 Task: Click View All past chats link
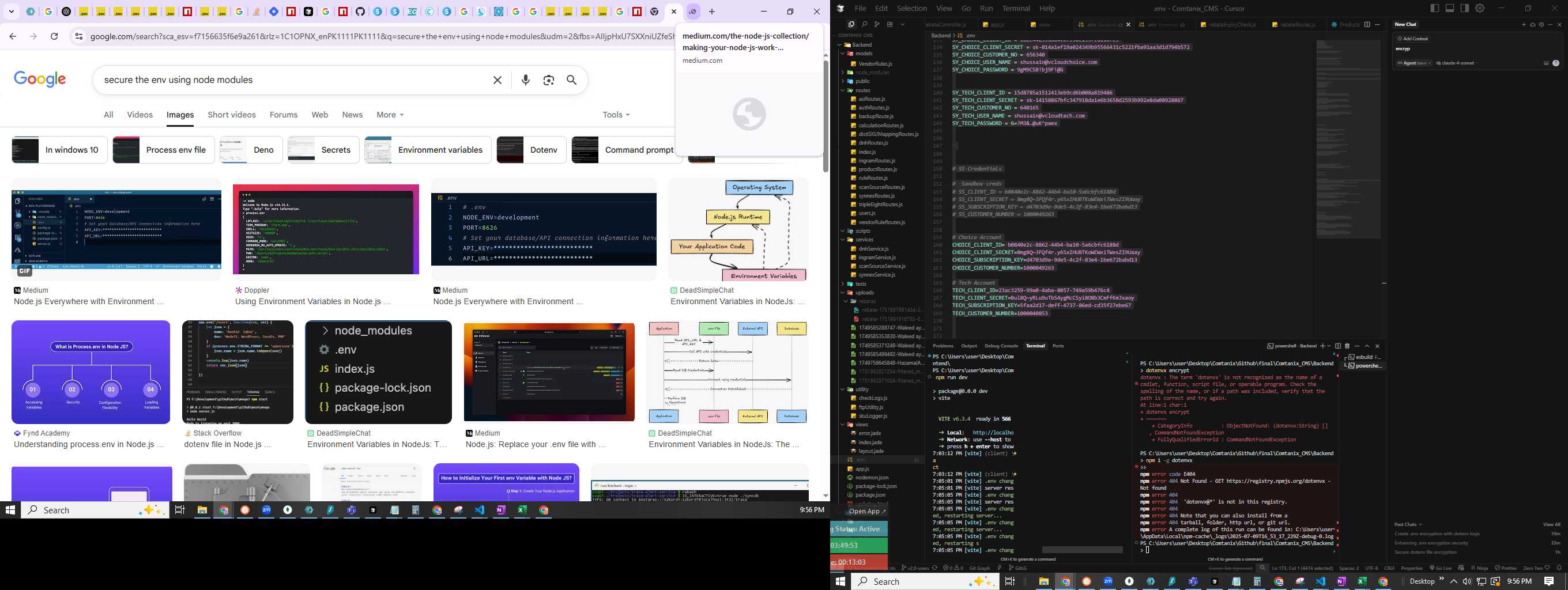pyautogui.click(x=1551, y=524)
